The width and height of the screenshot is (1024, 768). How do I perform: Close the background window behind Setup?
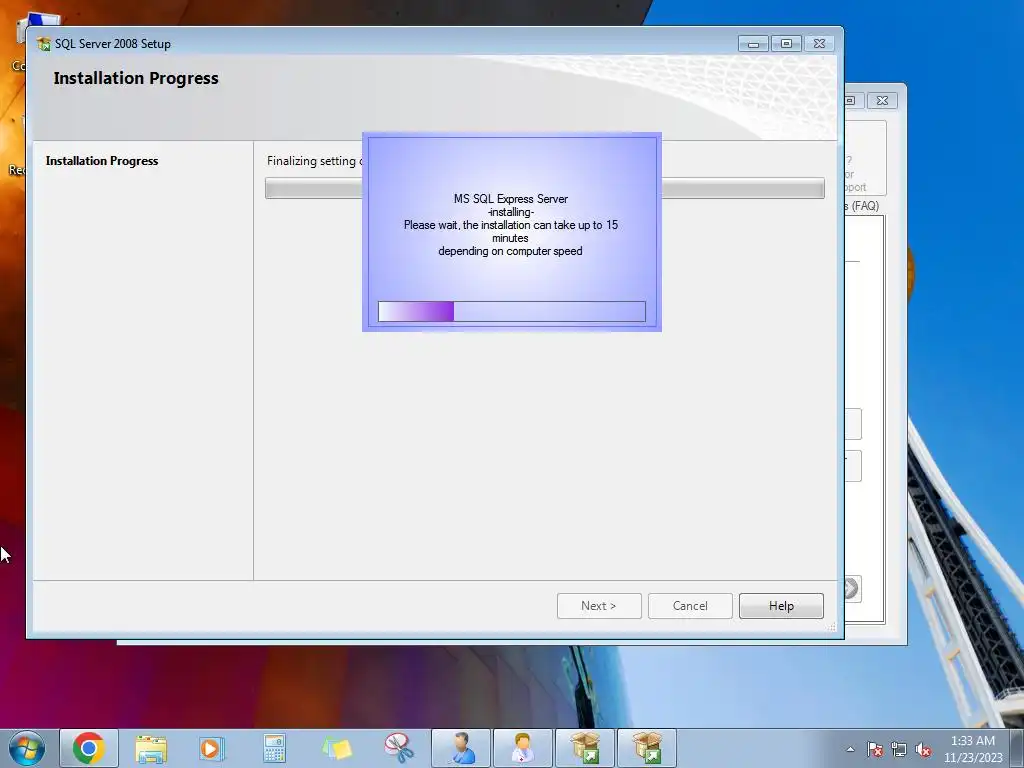coord(882,101)
